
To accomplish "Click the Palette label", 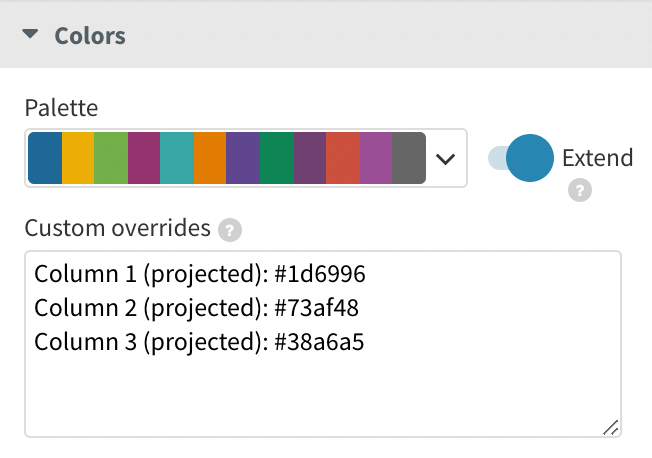I will [x=61, y=107].
